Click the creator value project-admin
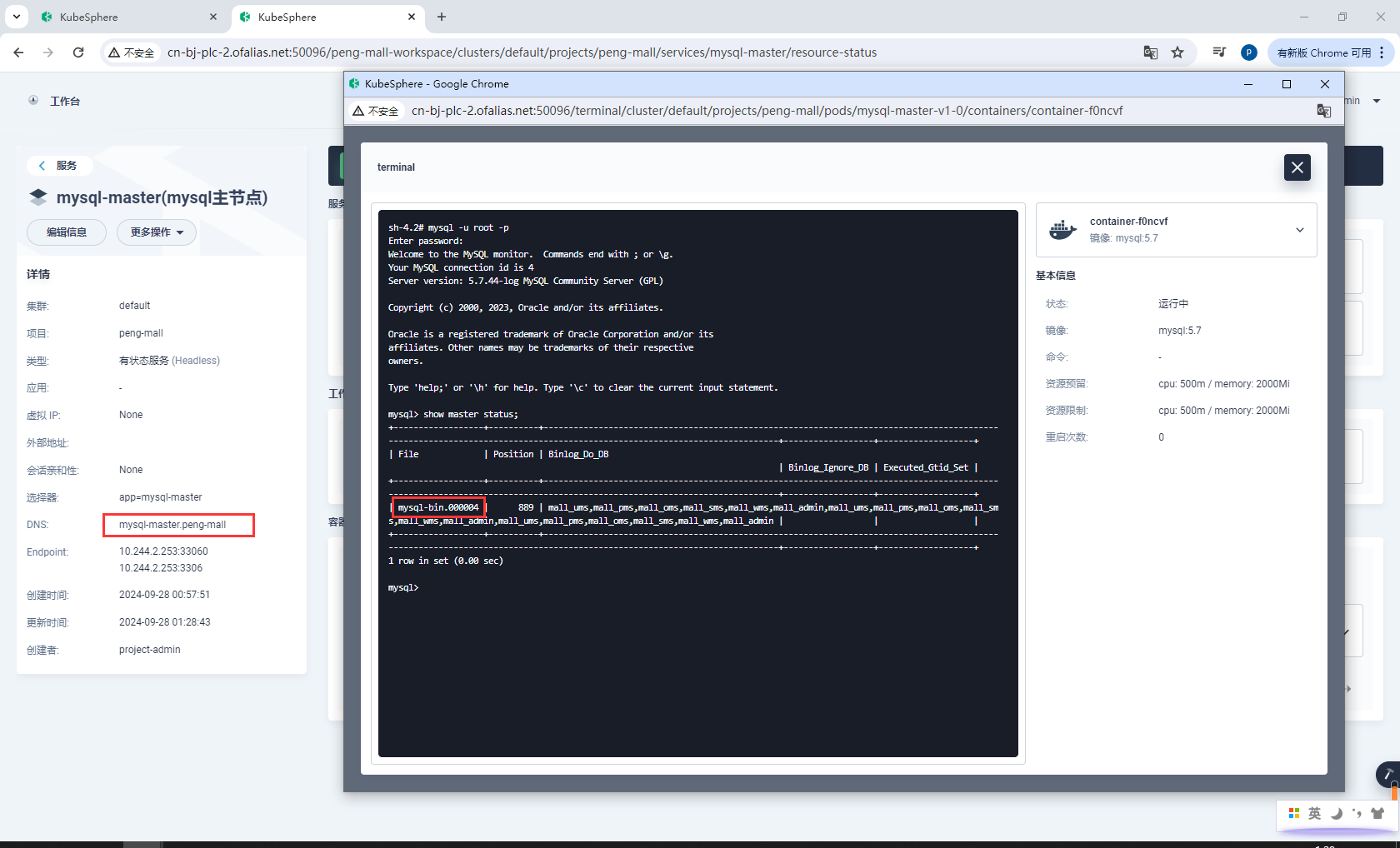Screen dimensions: 1400x848 149,650
